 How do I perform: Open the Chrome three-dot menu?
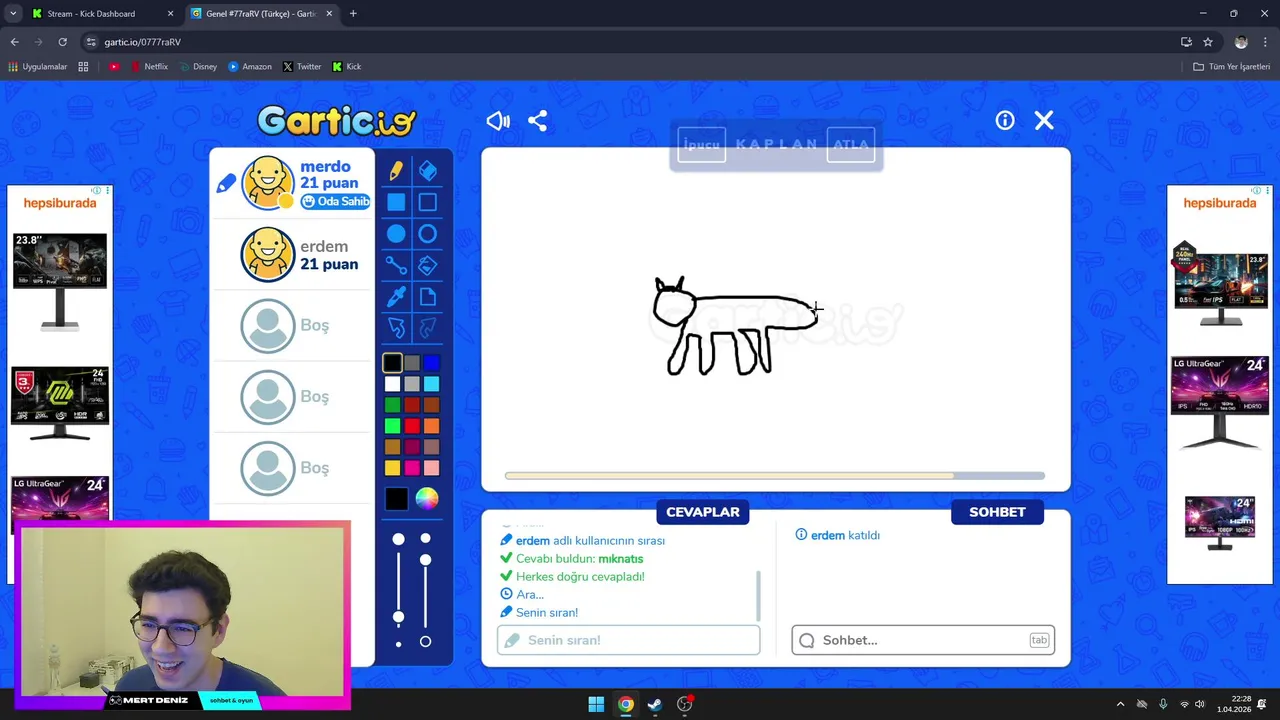(1265, 42)
